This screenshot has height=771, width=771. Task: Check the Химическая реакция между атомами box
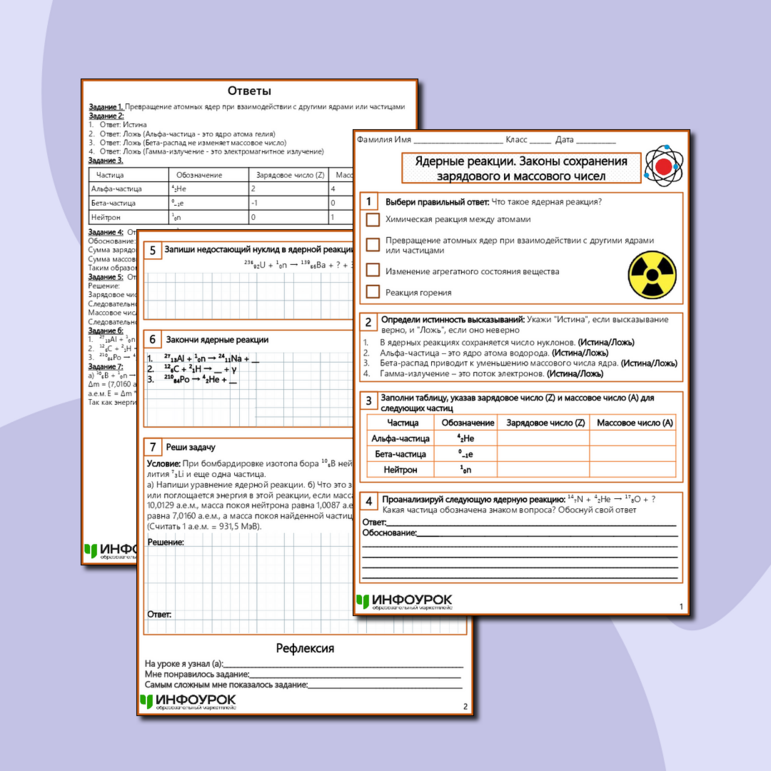(372, 219)
